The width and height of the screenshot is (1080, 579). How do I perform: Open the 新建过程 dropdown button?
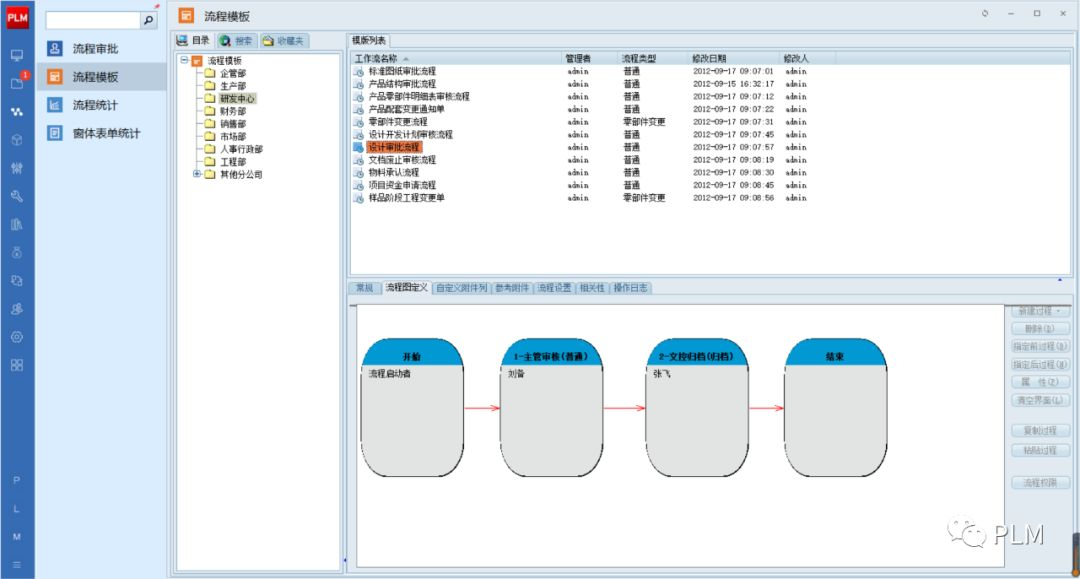(x=1041, y=312)
